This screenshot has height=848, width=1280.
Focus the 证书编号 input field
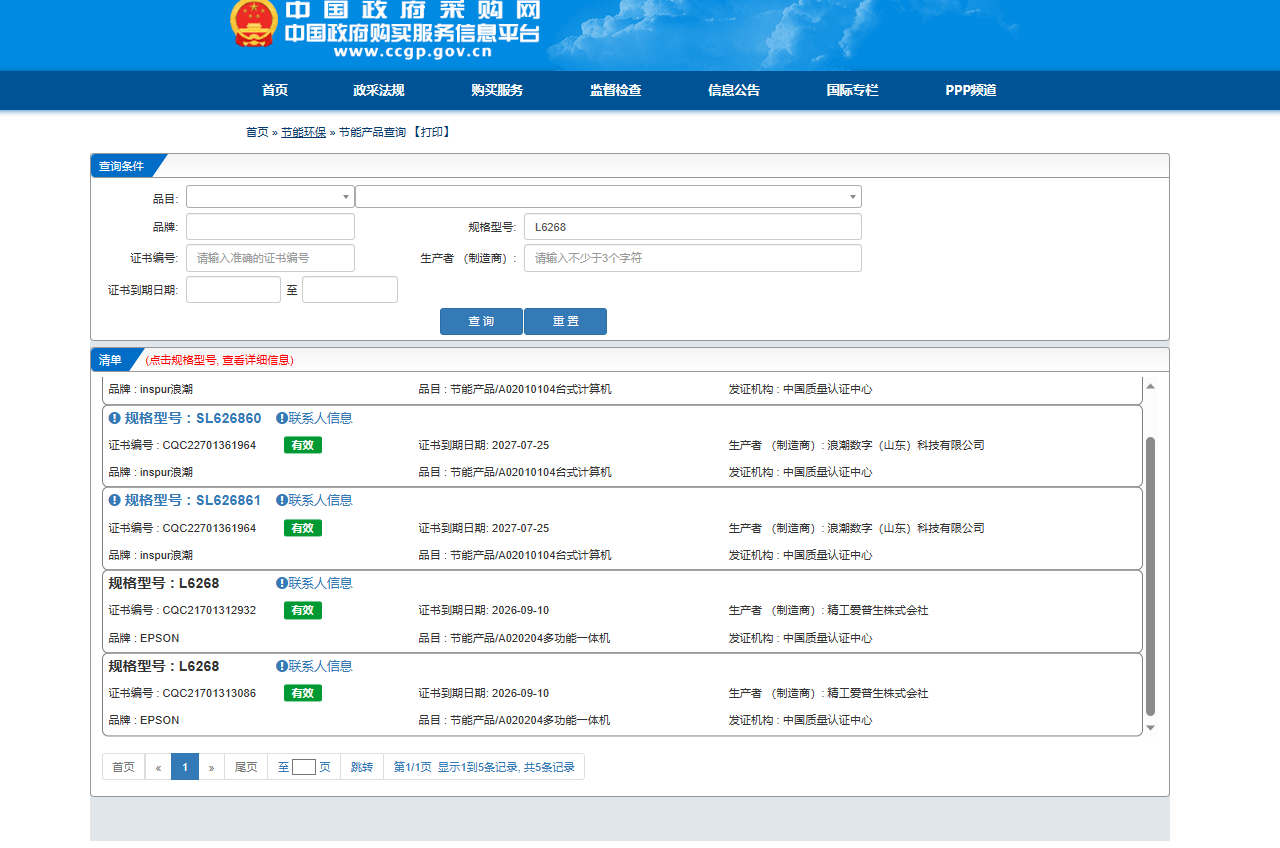click(270, 258)
